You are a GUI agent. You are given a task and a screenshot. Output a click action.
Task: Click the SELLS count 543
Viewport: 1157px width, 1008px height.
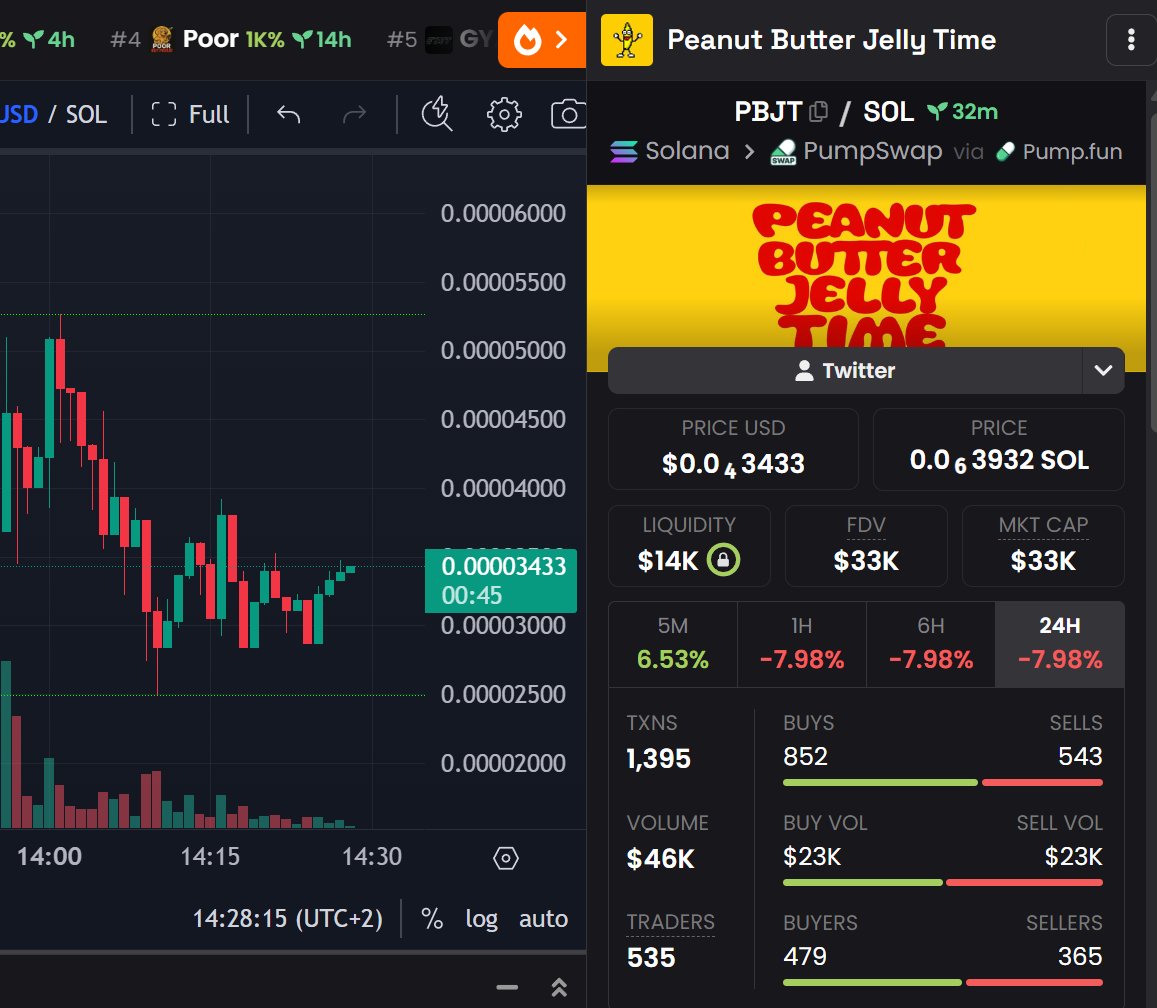point(1080,756)
